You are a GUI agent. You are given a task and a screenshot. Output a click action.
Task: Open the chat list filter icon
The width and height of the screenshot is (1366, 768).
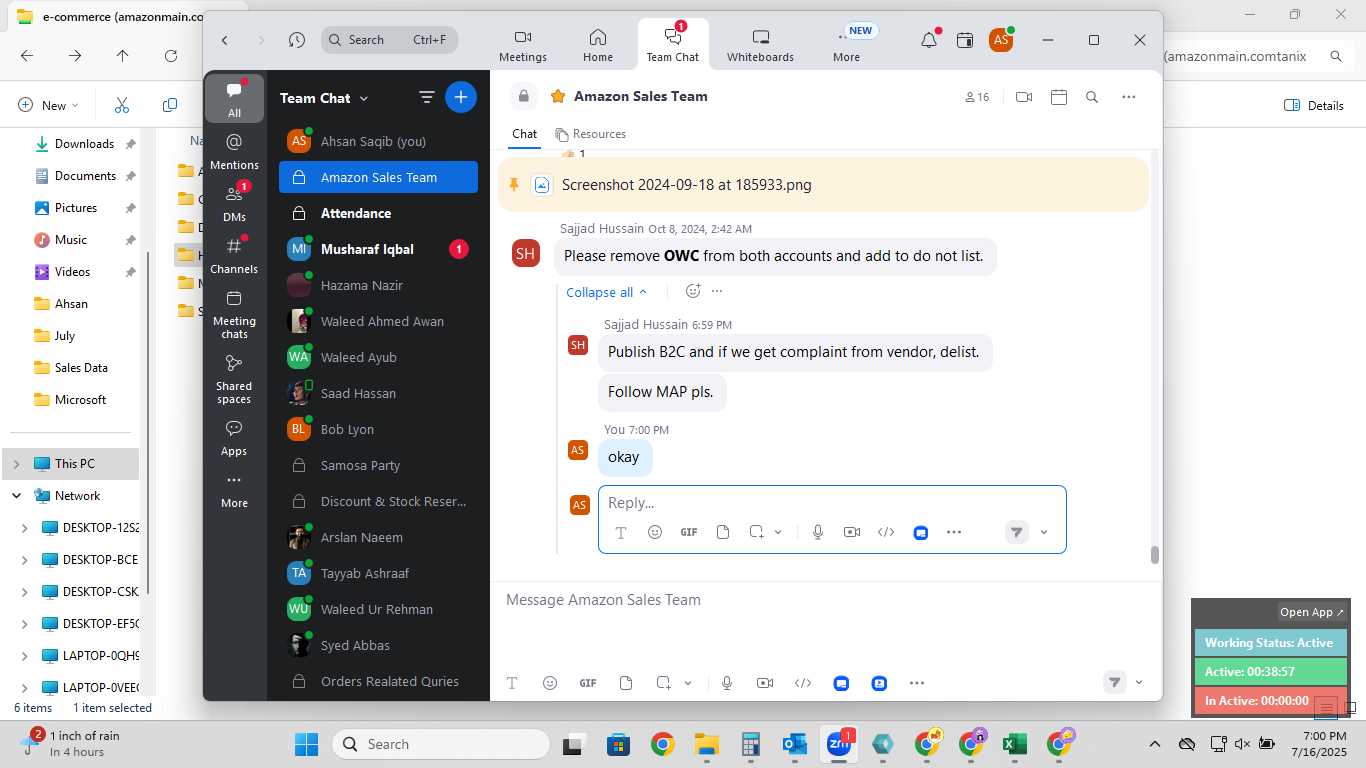pos(426,97)
